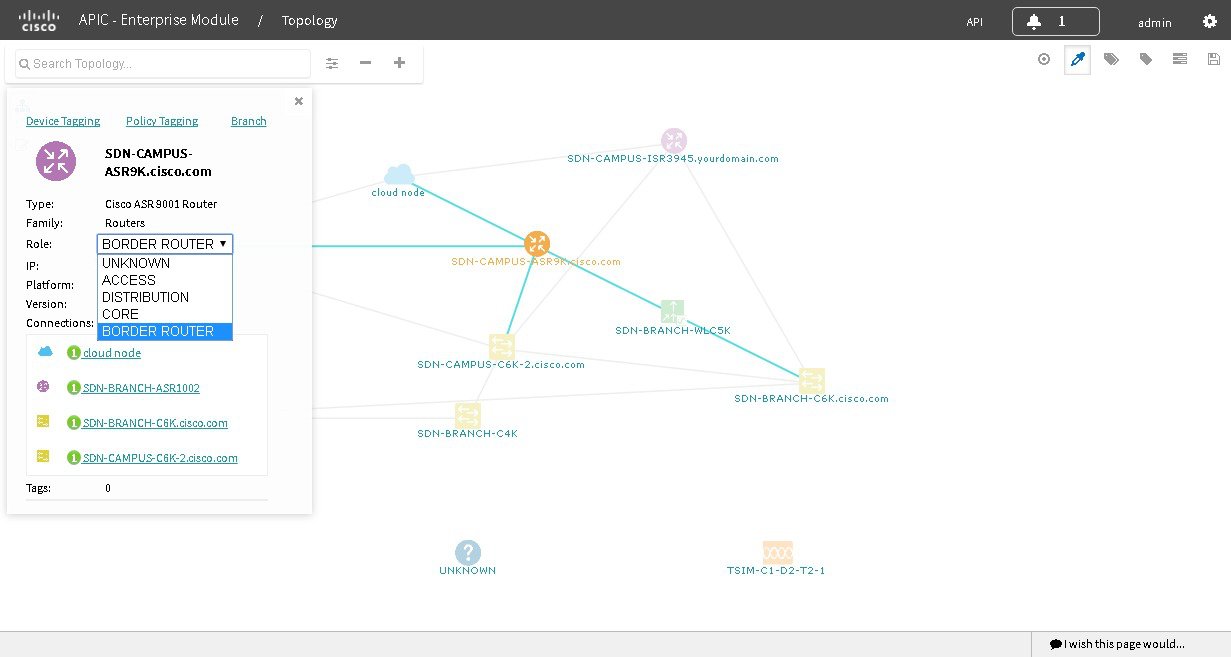Screen dimensions: 1231x657
Task: Open the settings gear menu
Action: click(x=1209, y=21)
